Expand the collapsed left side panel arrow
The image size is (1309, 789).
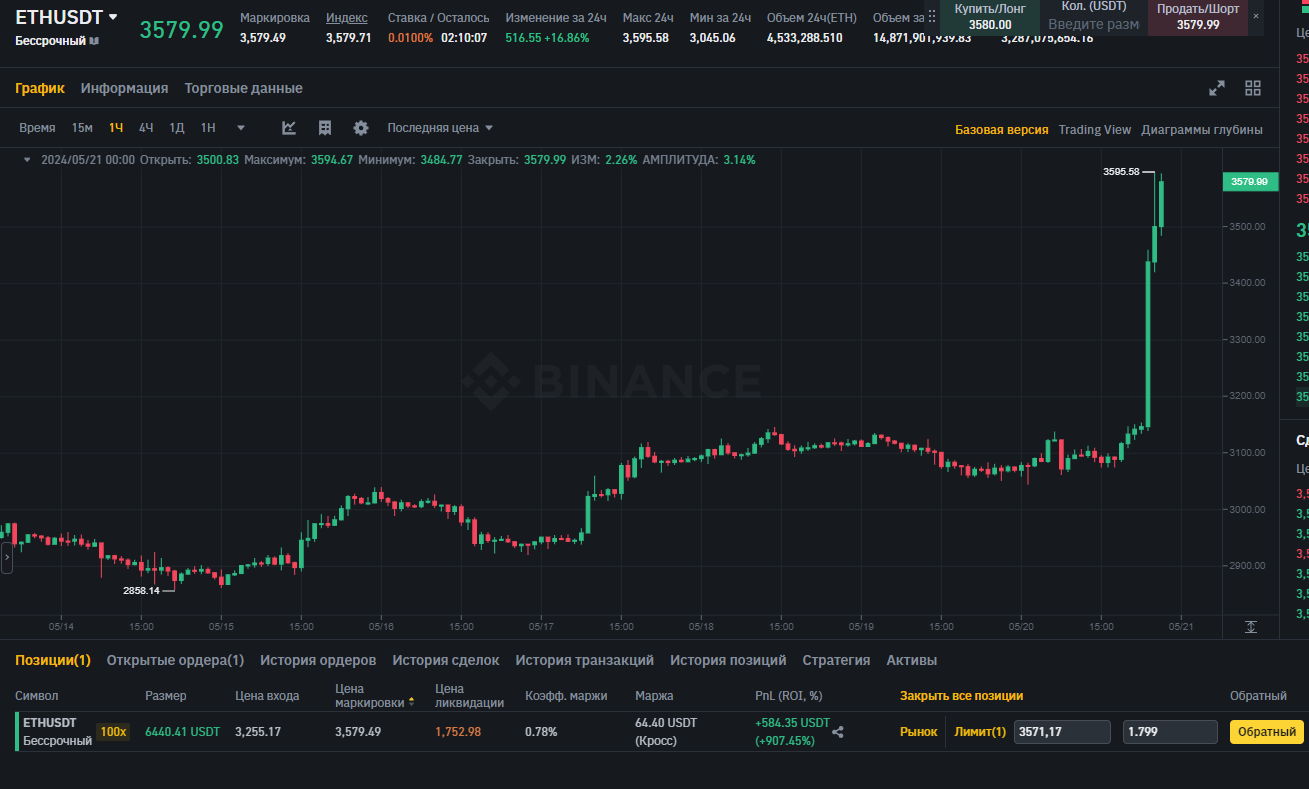pyautogui.click(x=7, y=556)
